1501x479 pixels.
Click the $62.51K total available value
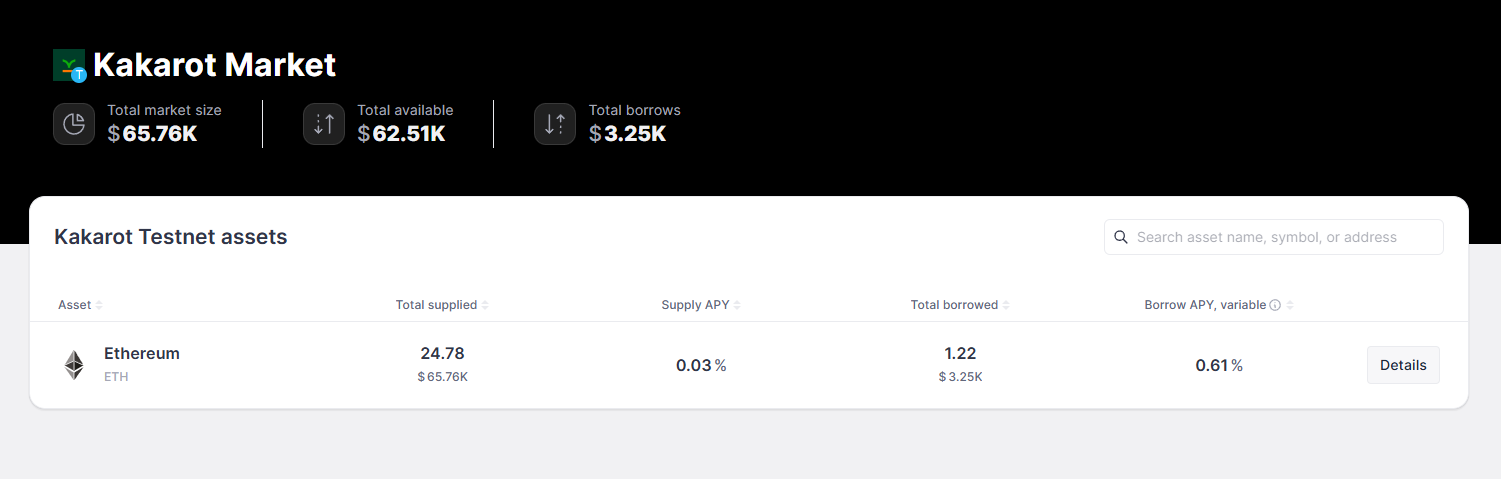click(401, 133)
